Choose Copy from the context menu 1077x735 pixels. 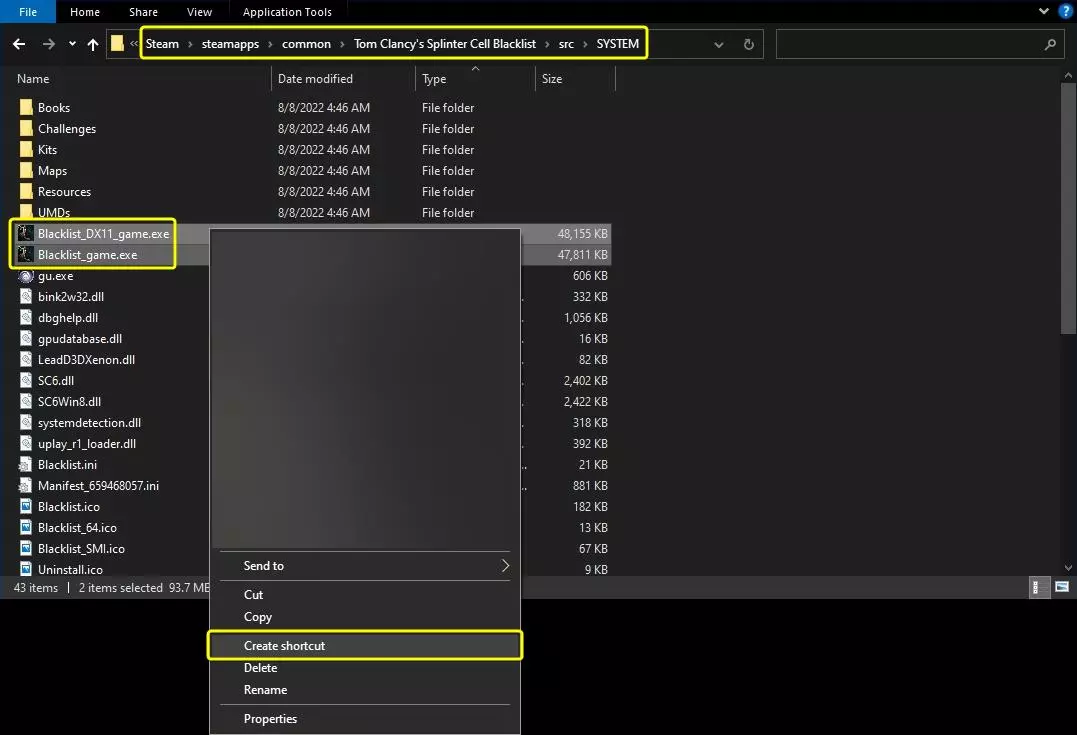pos(365,617)
